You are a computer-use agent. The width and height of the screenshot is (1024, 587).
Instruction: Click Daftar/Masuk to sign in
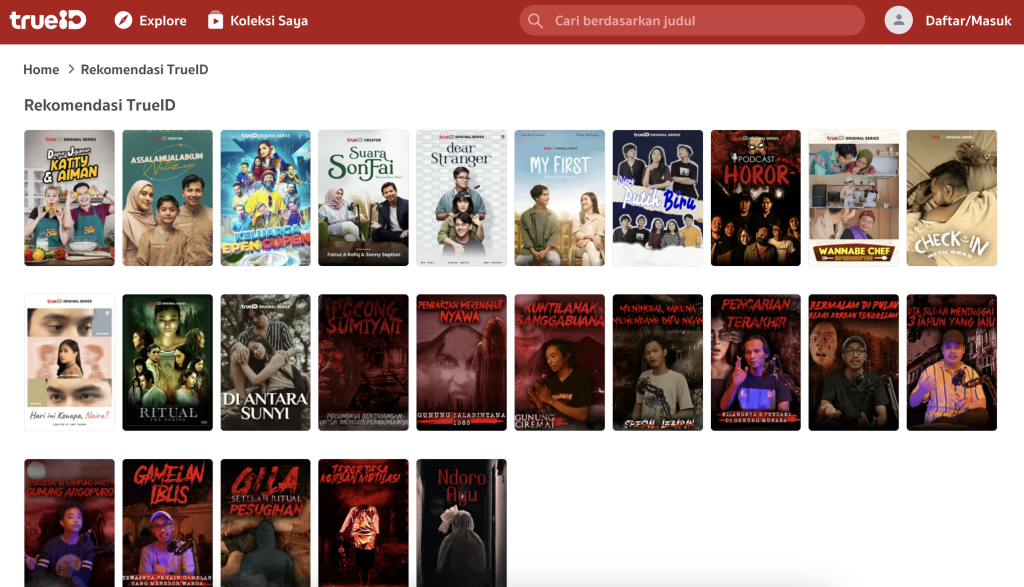pos(968,21)
